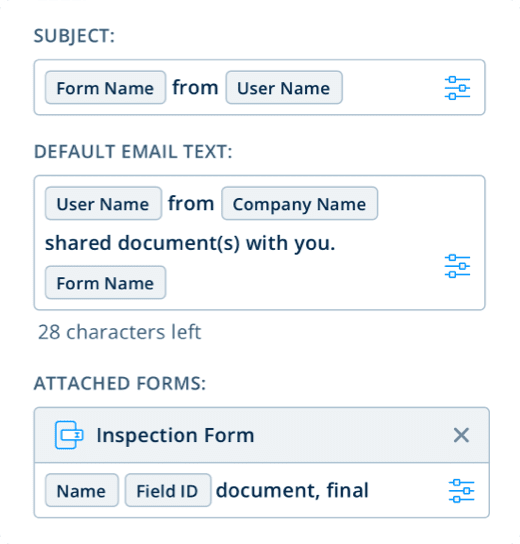Open the attached form name settings sliders icon
The height and width of the screenshot is (544, 520).
pyautogui.click(x=461, y=491)
